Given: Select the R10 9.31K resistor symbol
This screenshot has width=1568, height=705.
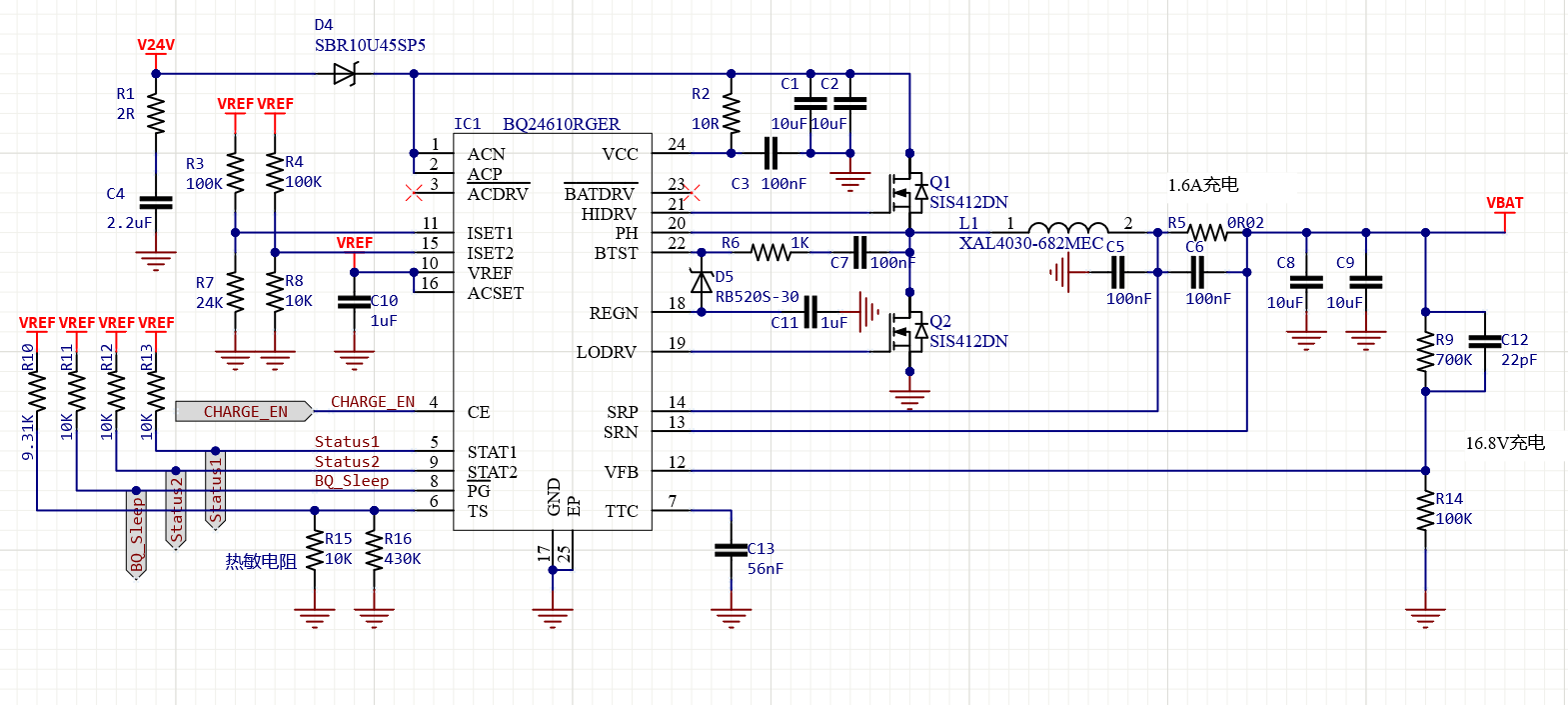Looking at the screenshot, I should [37, 391].
